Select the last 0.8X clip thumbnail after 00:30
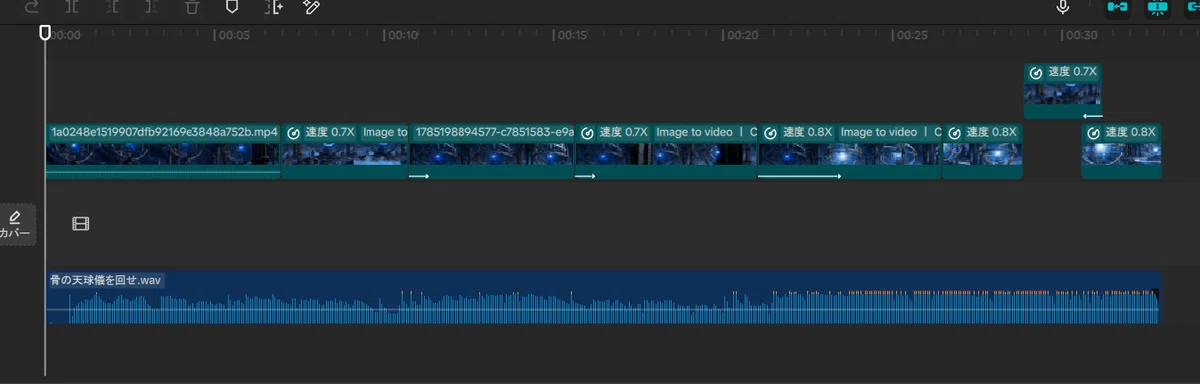 (x=1121, y=154)
